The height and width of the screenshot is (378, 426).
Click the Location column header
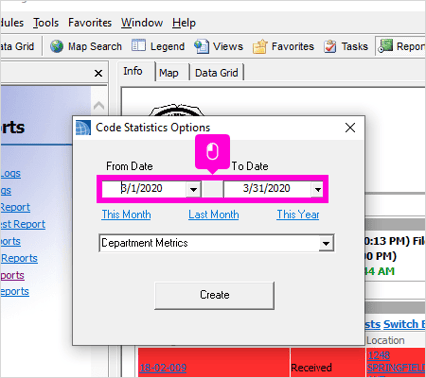click(385, 340)
